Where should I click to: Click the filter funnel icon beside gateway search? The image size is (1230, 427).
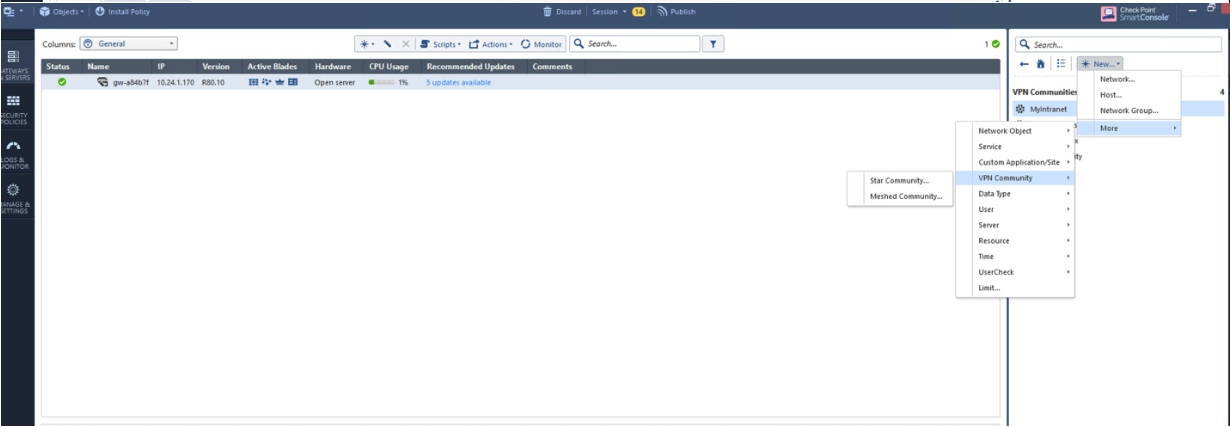pyautogui.click(x=713, y=44)
